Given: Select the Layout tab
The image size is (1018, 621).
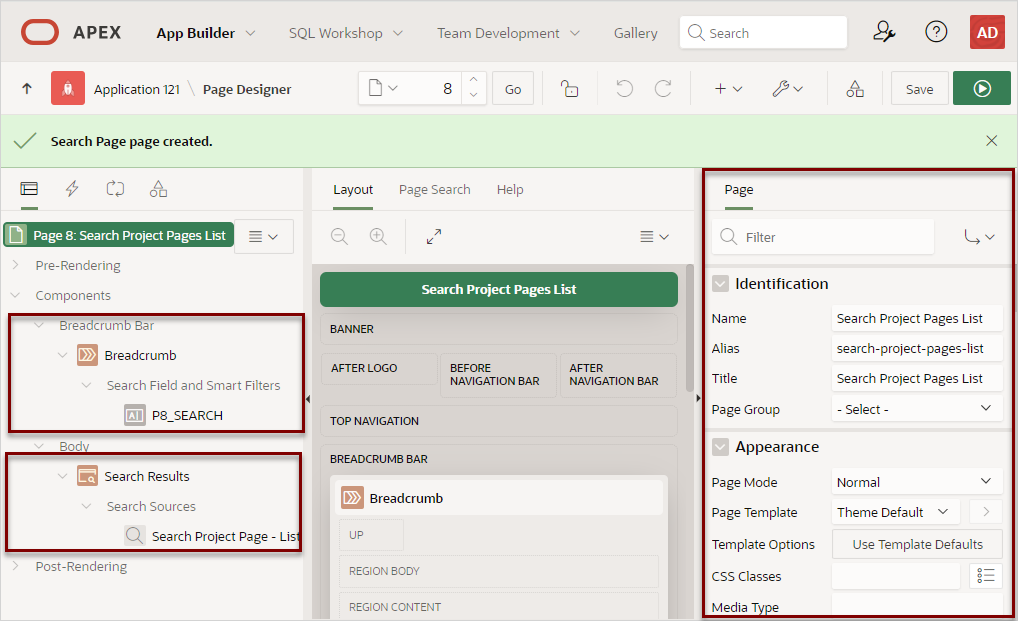Looking at the screenshot, I should click(x=353, y=189).
